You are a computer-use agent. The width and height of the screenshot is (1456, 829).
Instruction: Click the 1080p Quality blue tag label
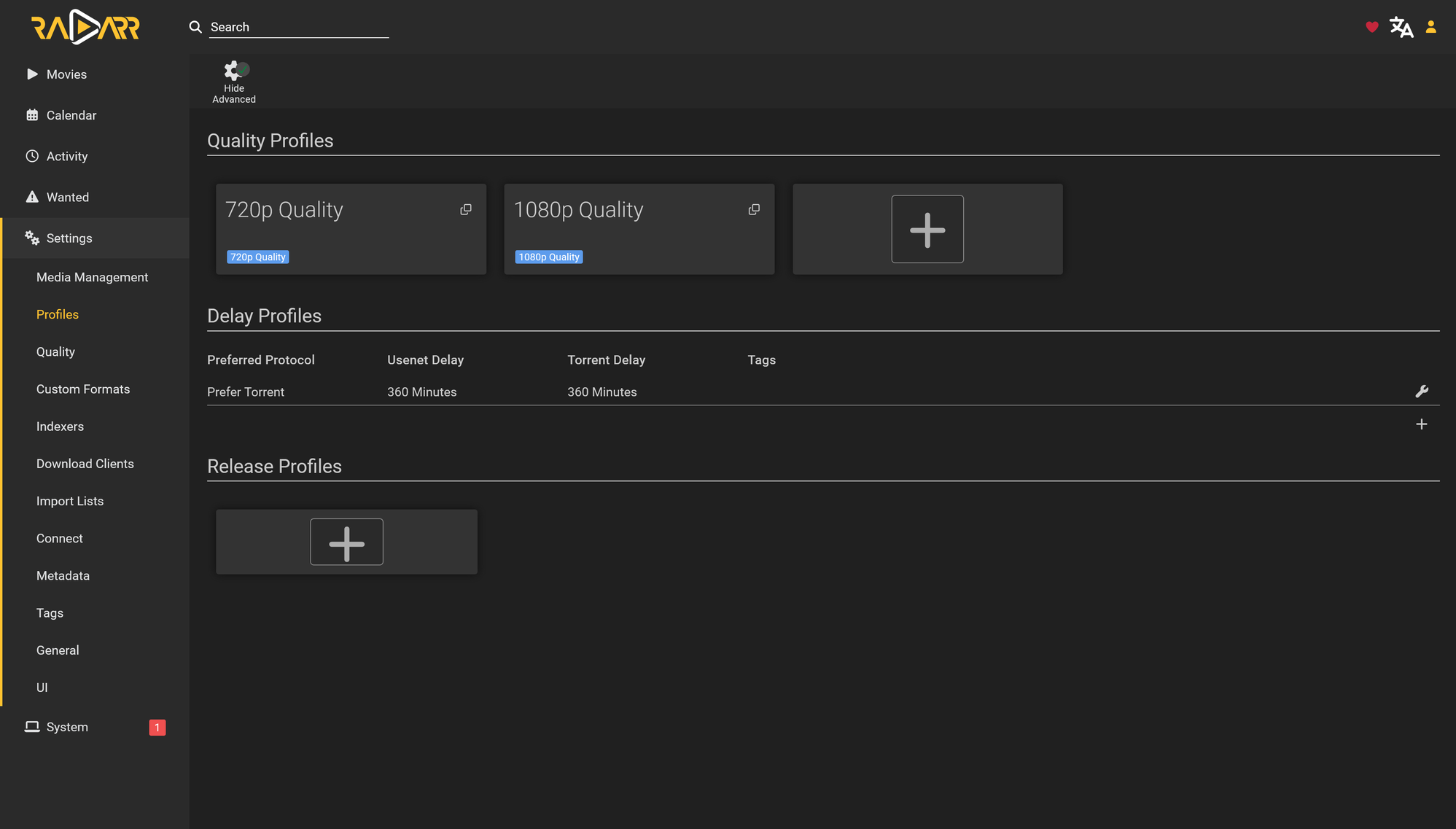pos(549,257)
